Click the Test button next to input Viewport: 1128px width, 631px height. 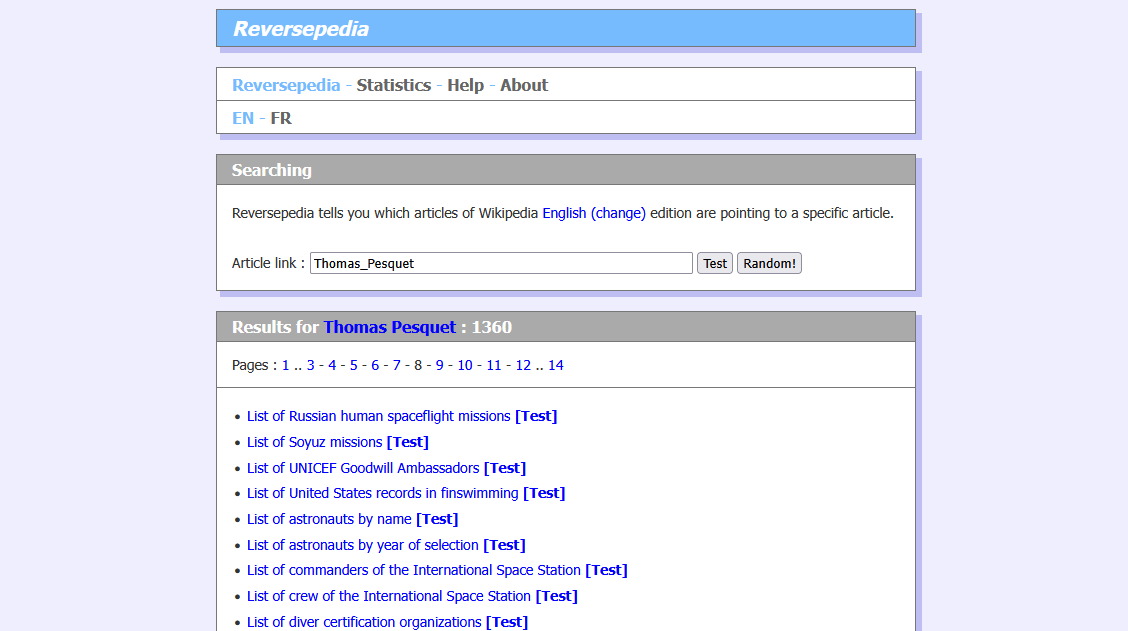coord(714,263)
